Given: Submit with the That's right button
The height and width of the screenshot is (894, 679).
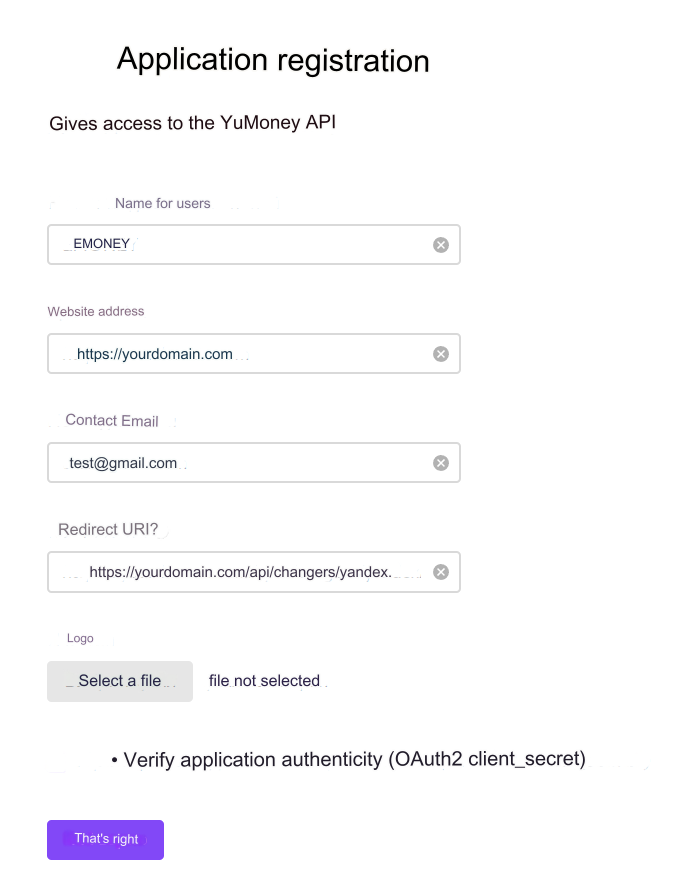Looking at the screenshot, I should (x=105, y=840).
